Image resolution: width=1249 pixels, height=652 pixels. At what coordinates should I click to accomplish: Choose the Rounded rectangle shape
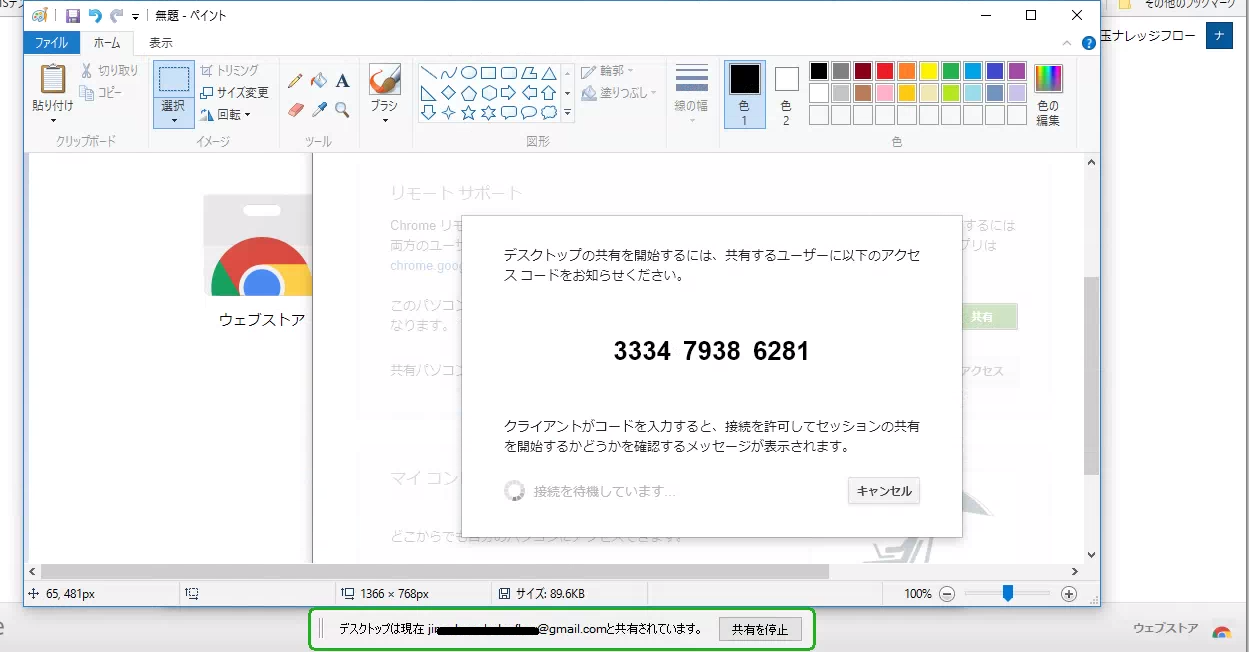click(x=508, y=73)
